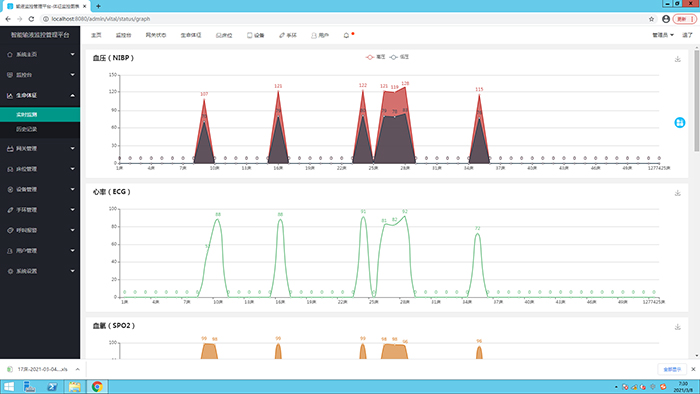The width and height of the screenshot is (700, 394).
Task: Close the current browser tab
Action: point(85,6)
